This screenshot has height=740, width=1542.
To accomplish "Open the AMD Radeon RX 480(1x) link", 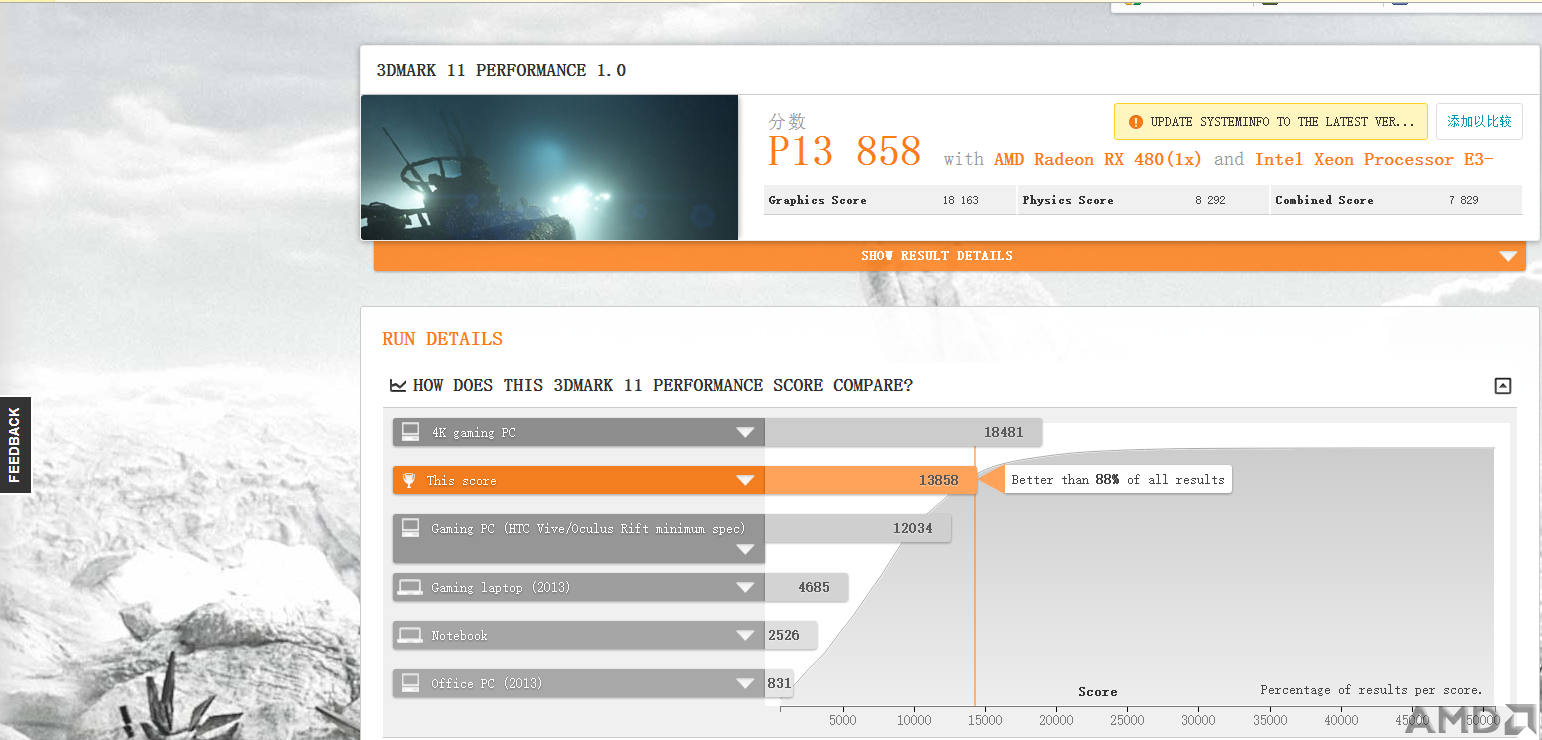I will point(1098,160).
